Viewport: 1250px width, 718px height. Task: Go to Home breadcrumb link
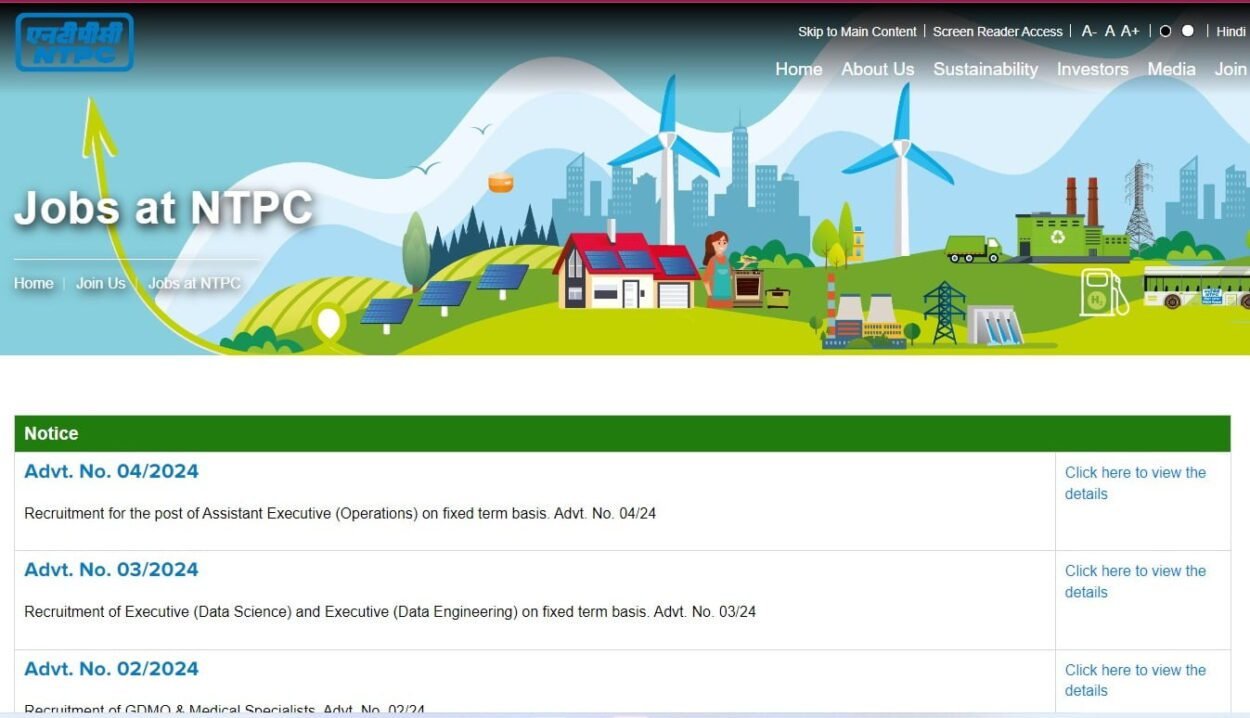[34, 283]
